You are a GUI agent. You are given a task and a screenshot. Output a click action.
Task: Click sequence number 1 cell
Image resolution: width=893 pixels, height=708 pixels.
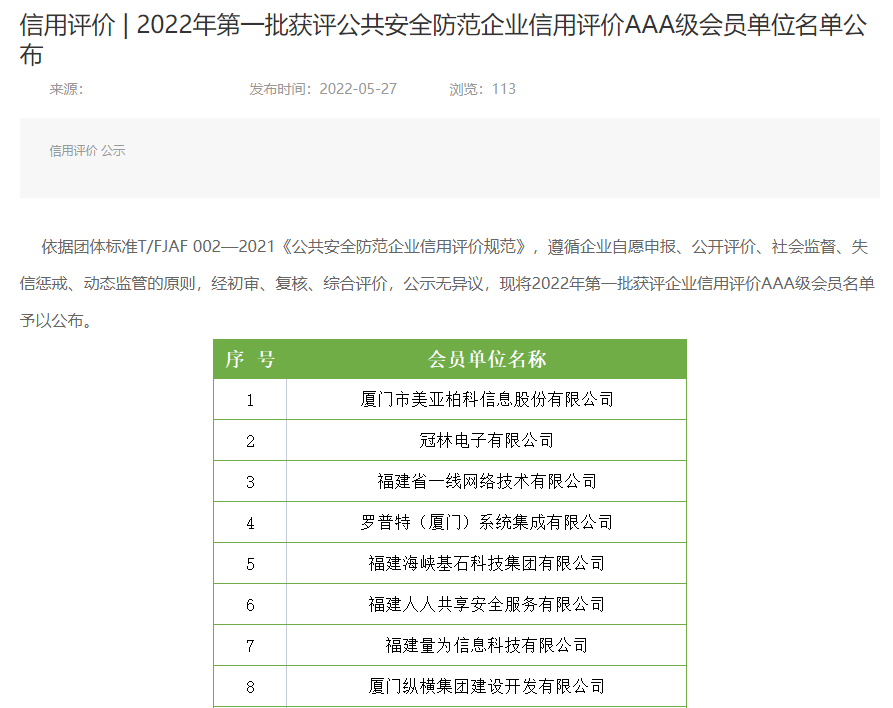(250, 399)
